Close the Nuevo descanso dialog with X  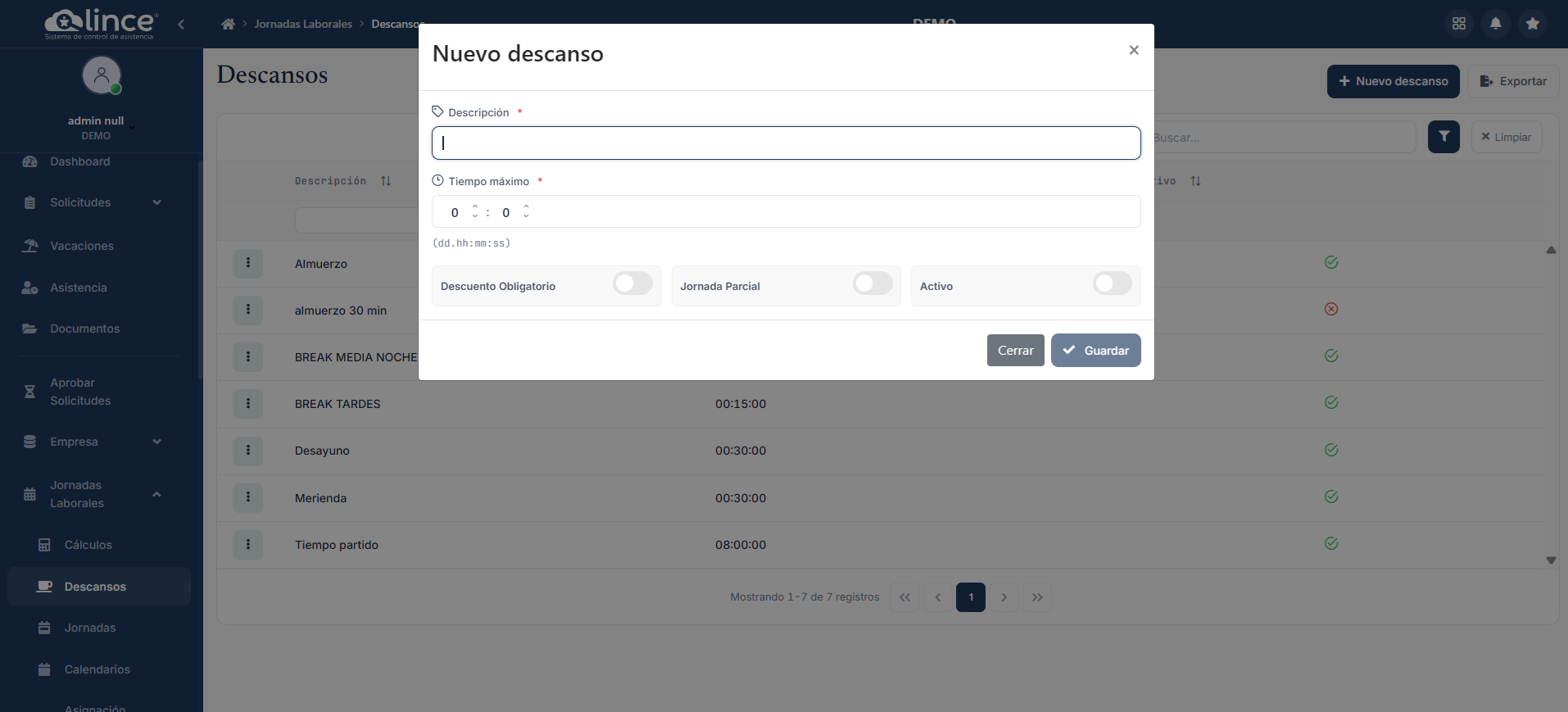point(1134,50)
